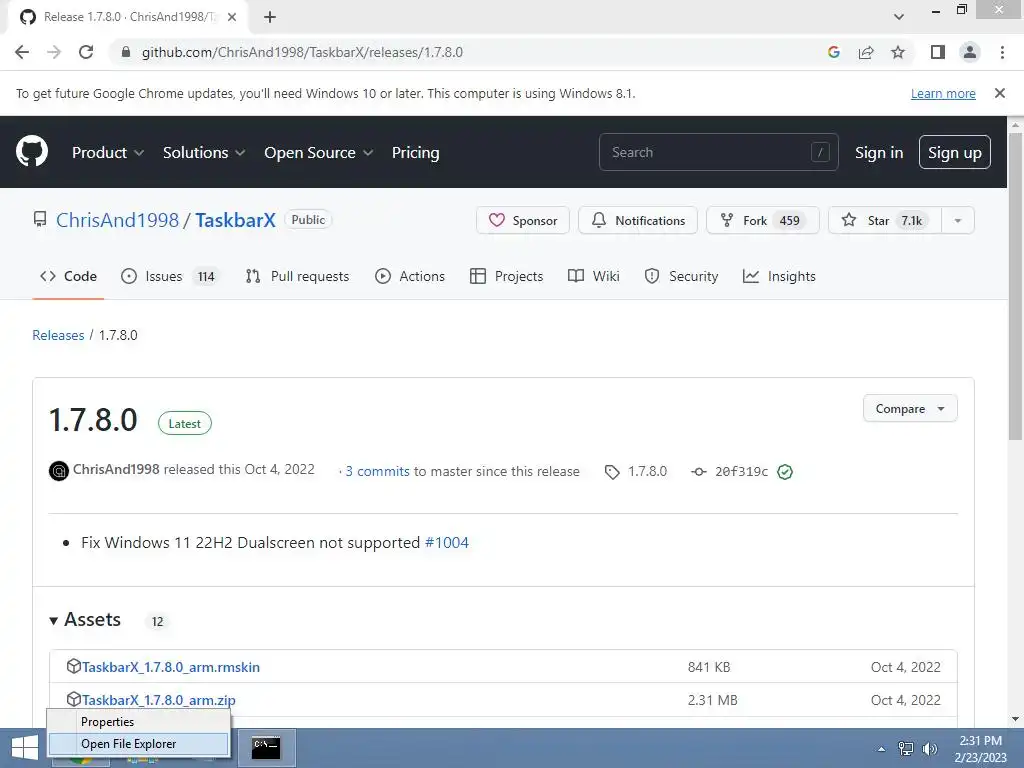This screenshot has width=1024, height=768.
Task: Open the Learn more link
Action: [943, 93]
